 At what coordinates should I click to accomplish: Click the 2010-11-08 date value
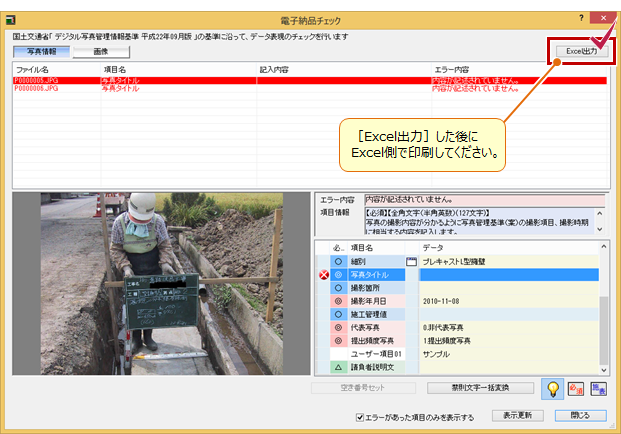(441, 301)
